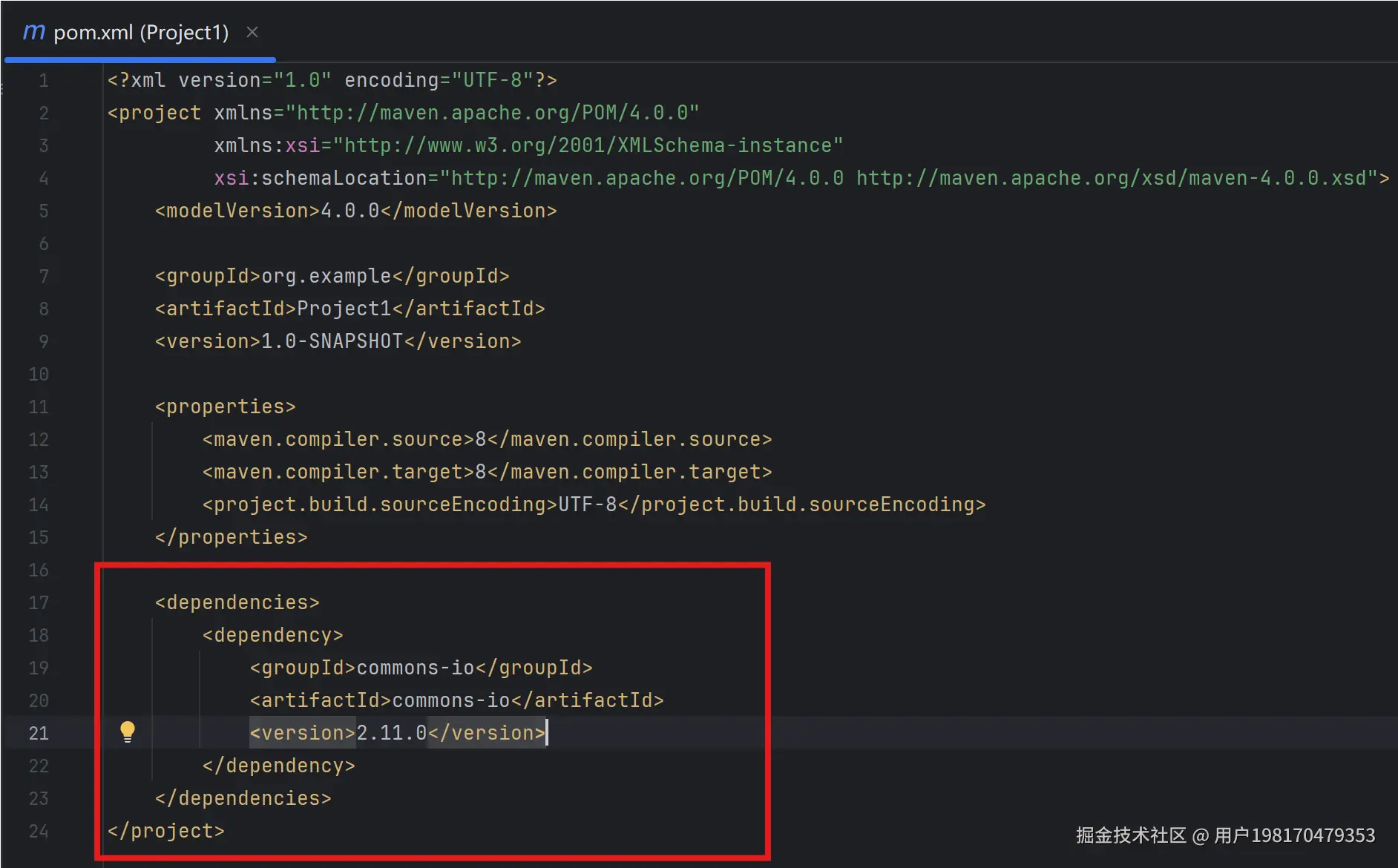This screenshot has width=1398, height=868.
Task: Close the pom.xml (Project1) tab
Action: coord(252,32)
